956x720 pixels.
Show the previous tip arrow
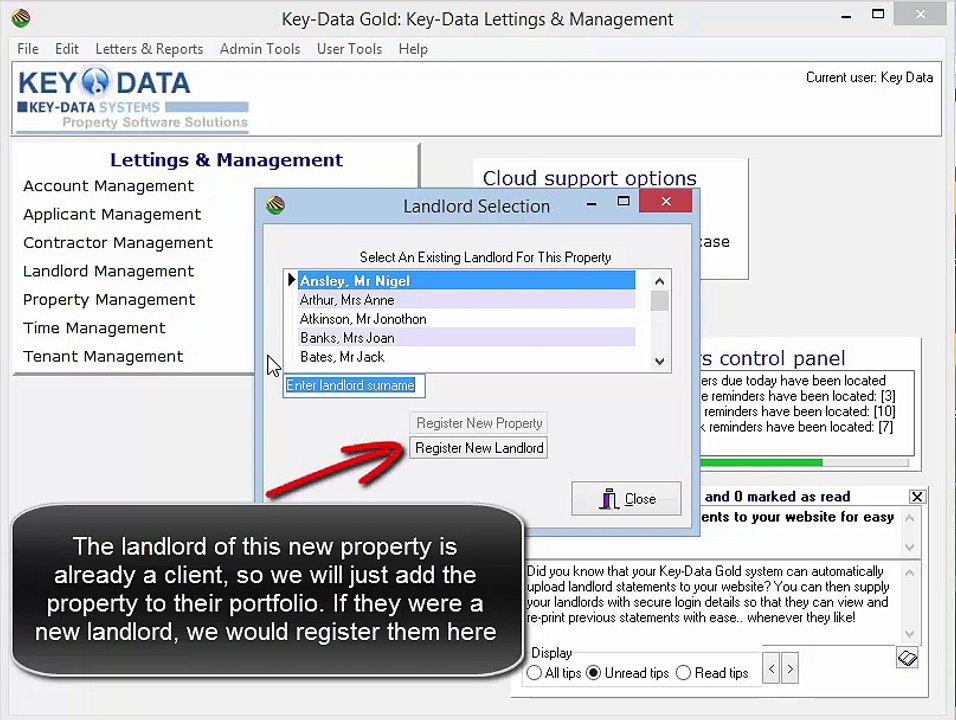(x=771, y=668)
